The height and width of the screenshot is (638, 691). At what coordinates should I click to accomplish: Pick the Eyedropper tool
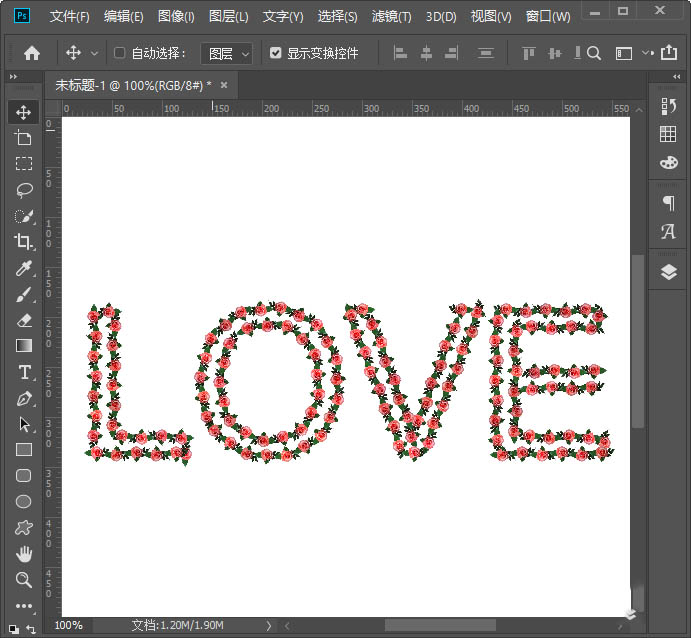click(x=24, y=268)
